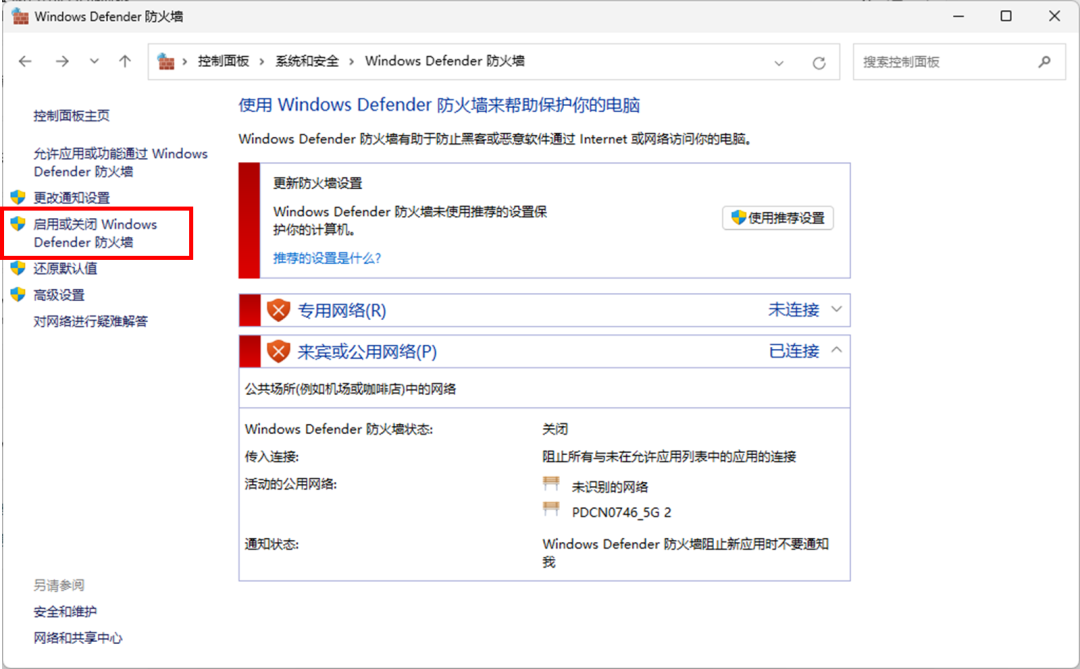Open the 高级设置 link
1080x669 pixels.
pos(59,295)
